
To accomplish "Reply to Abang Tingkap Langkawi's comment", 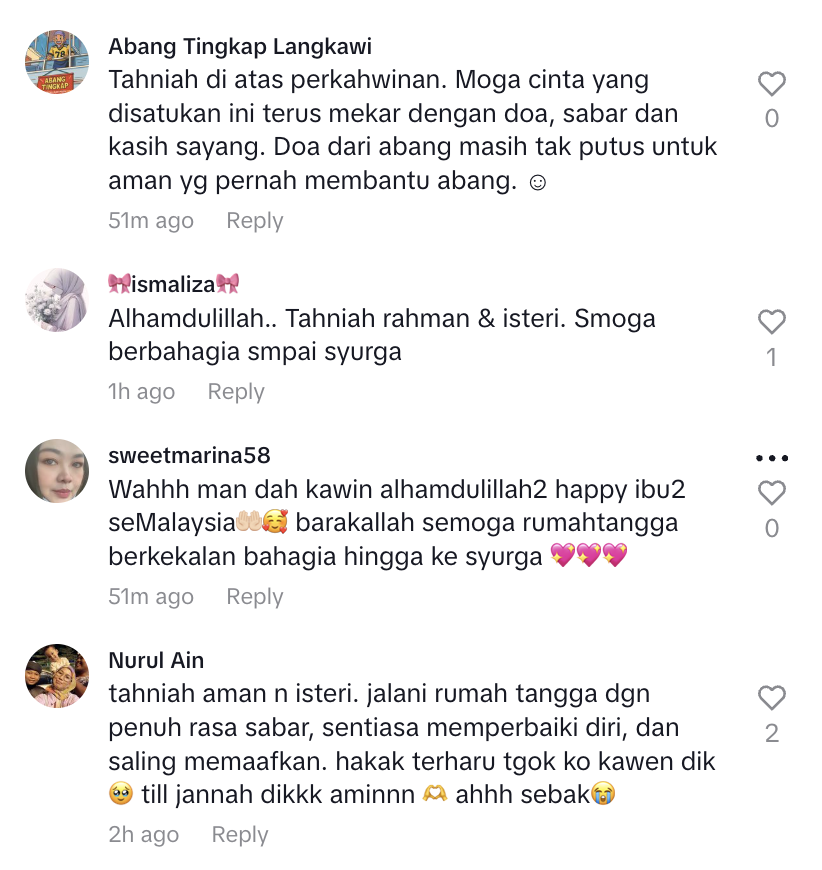I will (x=255, y=221).
